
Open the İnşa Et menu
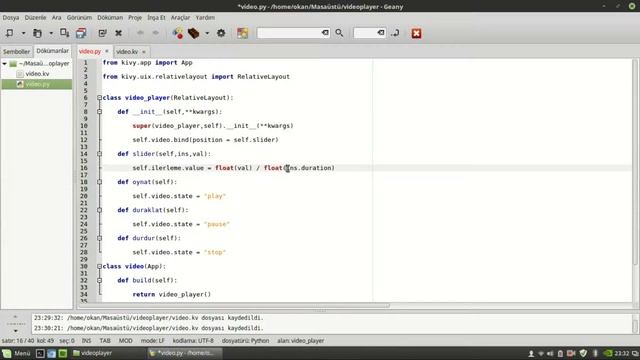click(x=156, y=18)
